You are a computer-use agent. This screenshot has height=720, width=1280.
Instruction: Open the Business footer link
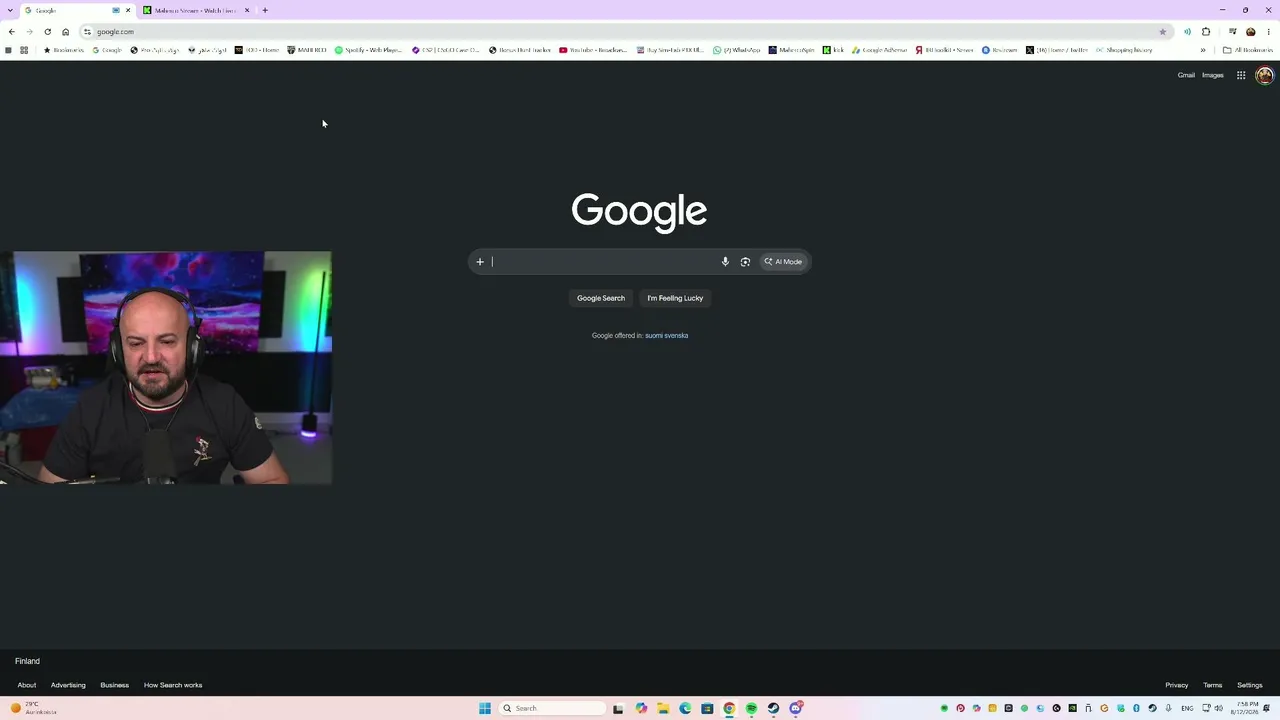point(114,685)
